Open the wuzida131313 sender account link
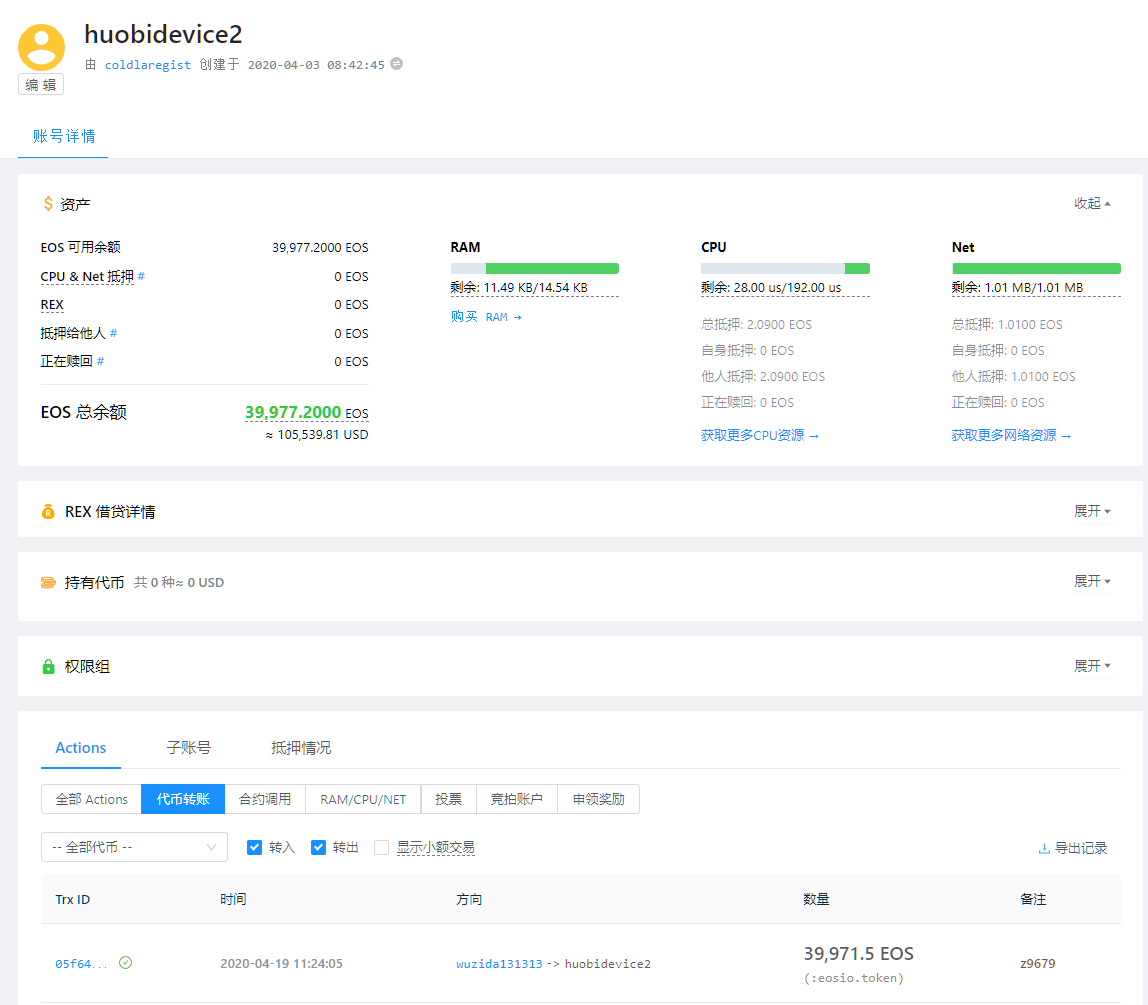 point(499,964)
